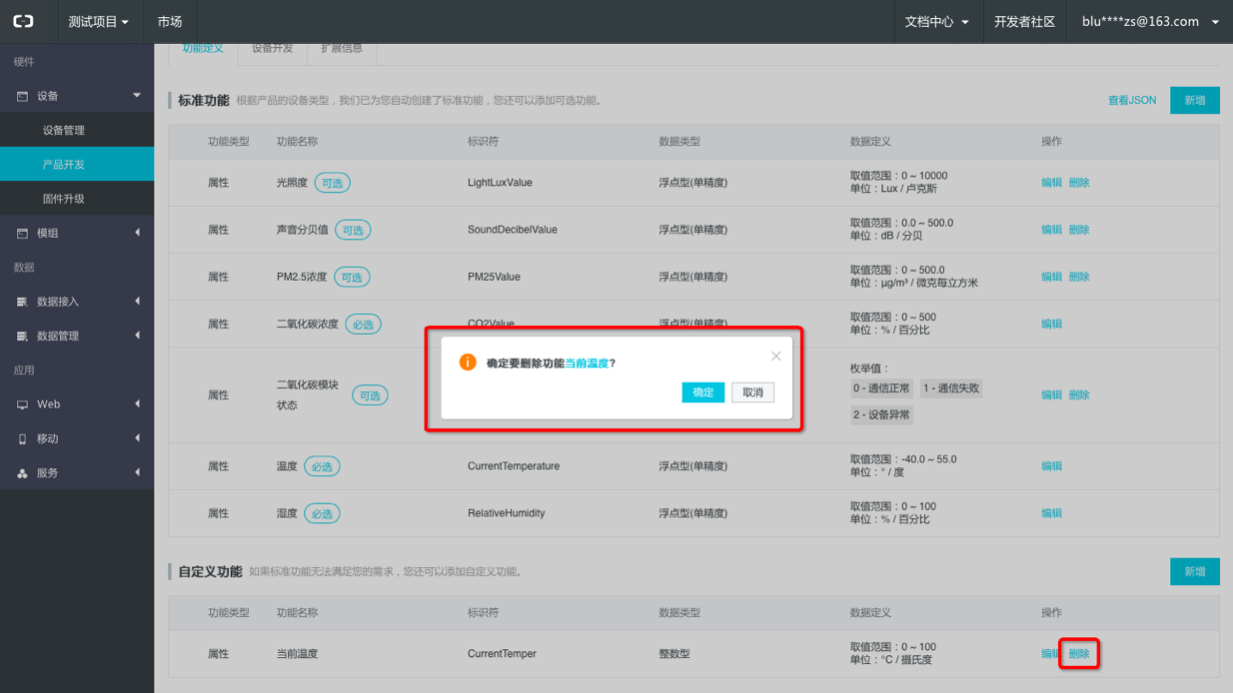Click 新增 button in 自定义功能 section
The width and height of the screenshot is (1233, 693).
click(x=1194, y=571)
